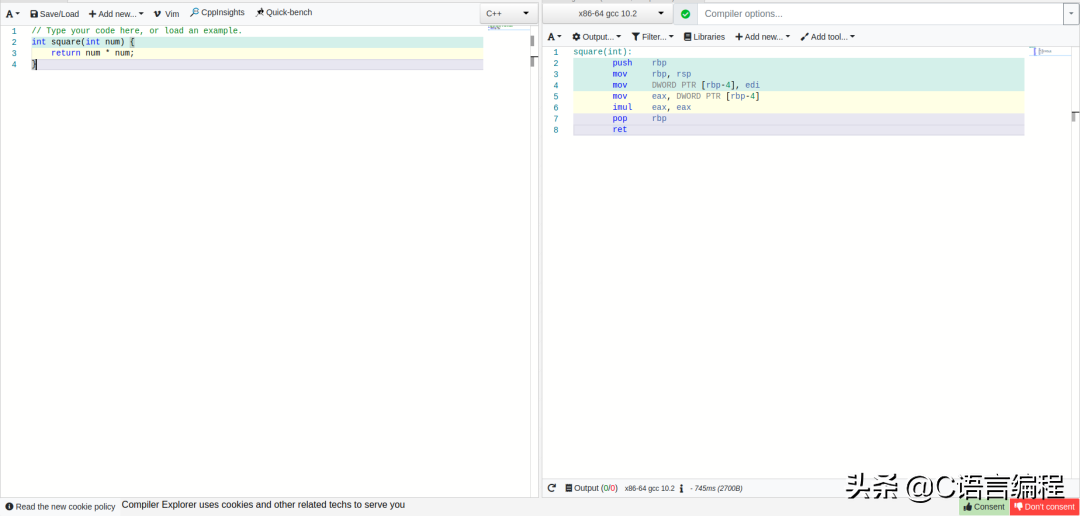The image size is (1080, 516).
Task: Click the Don't consent button
Action: coord(1044,506)
